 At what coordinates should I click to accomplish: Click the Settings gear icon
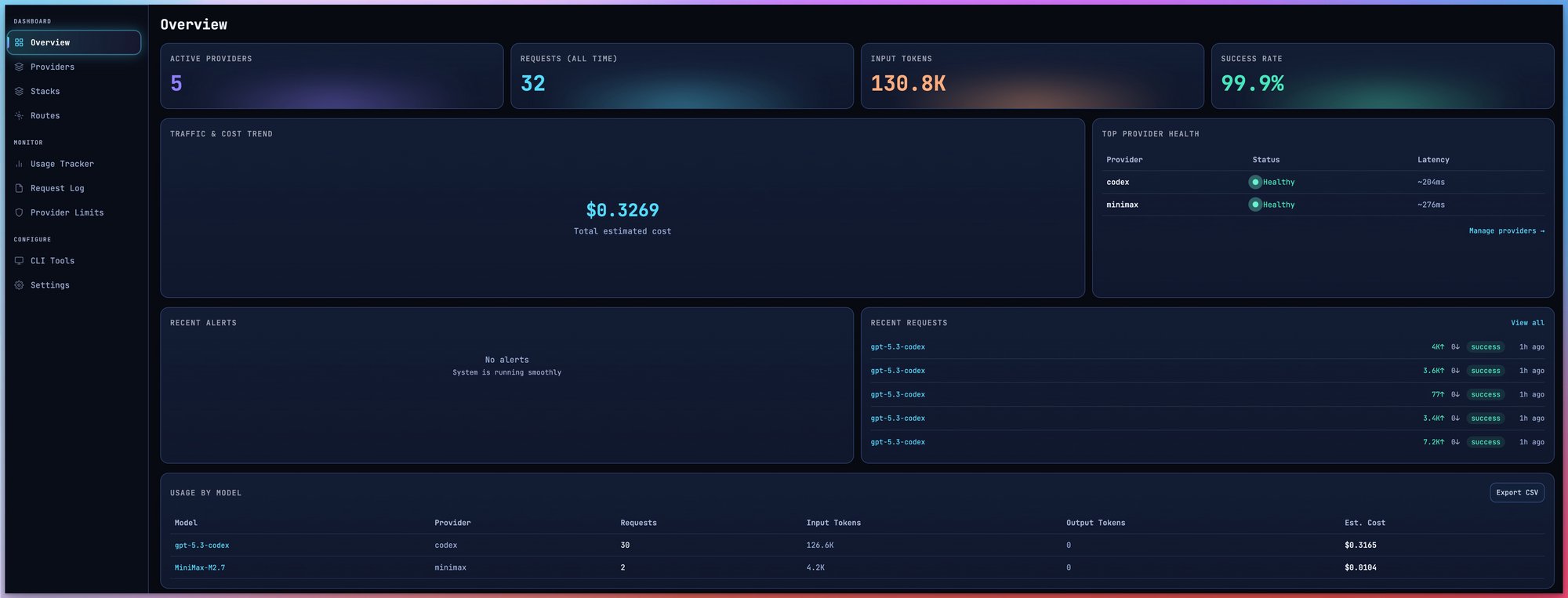click(19, 285)
